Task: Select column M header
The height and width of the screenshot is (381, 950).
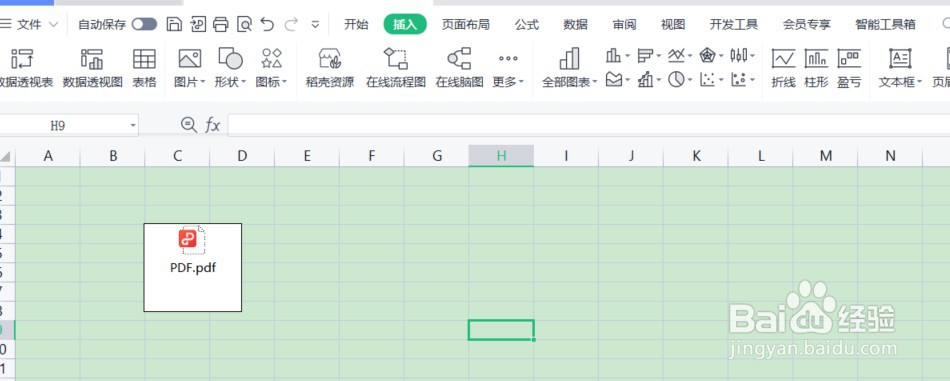Action: [x=825, y=156]
